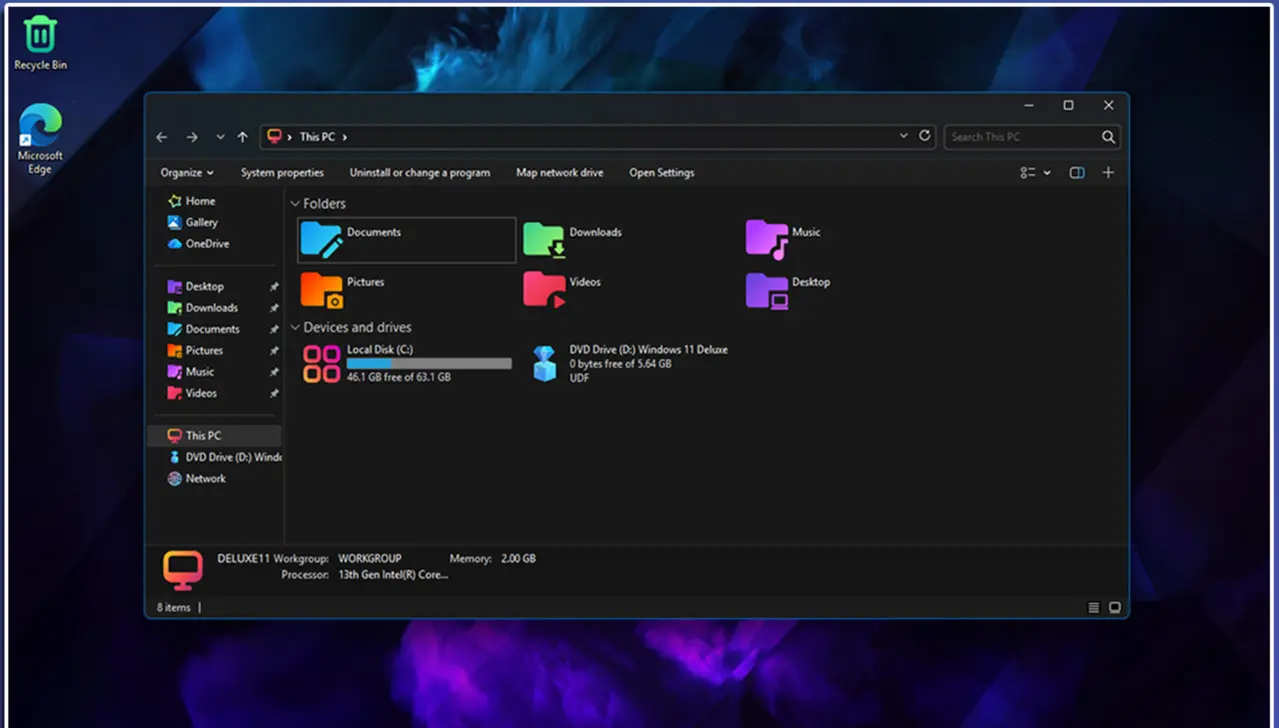Refresh the This PC view
This screenshot has width=1279, height=728.
pyautogui.click(x=925, y=136)
